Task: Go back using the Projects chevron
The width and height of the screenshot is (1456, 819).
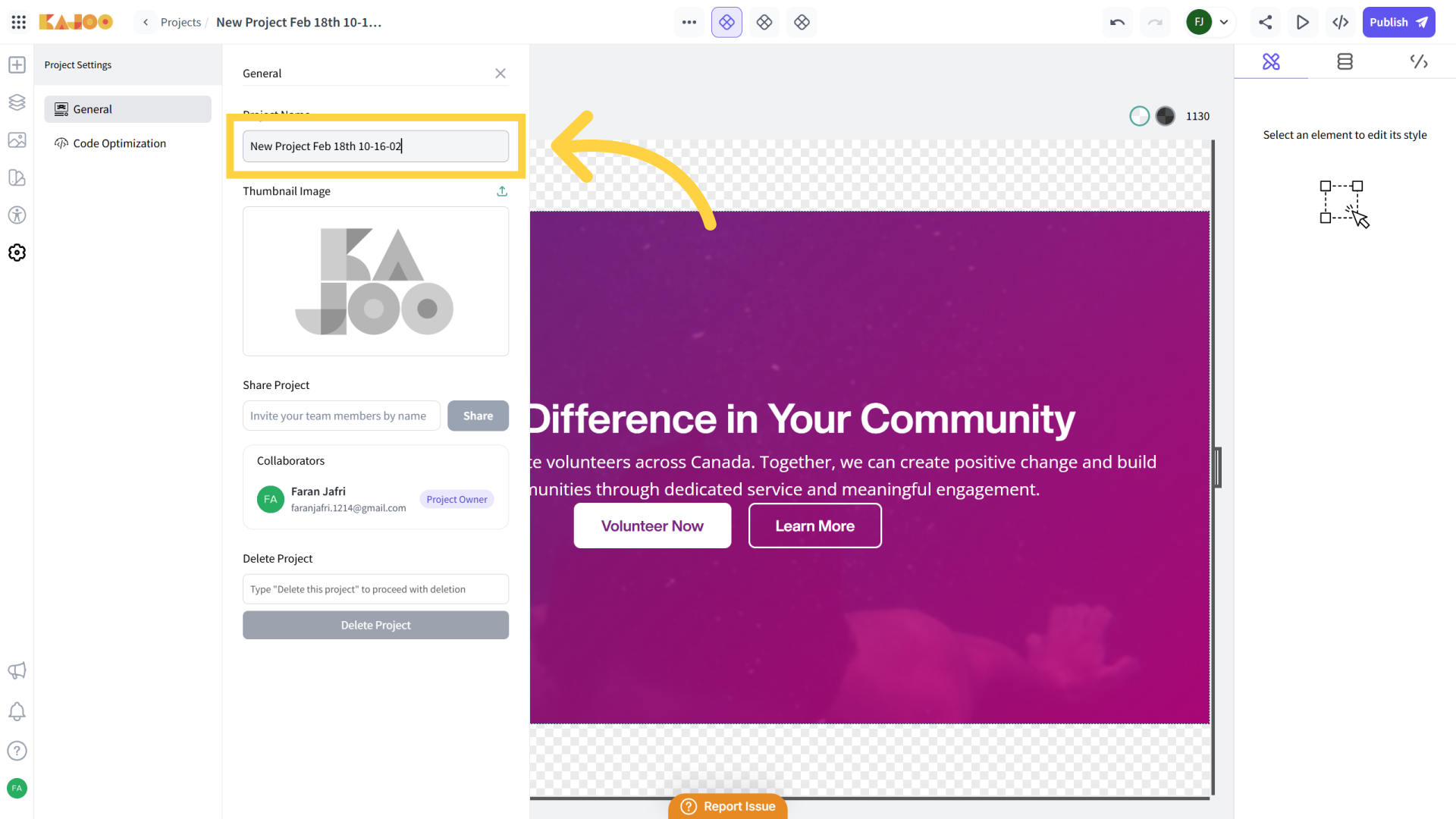Action: (x=146, y=22)
